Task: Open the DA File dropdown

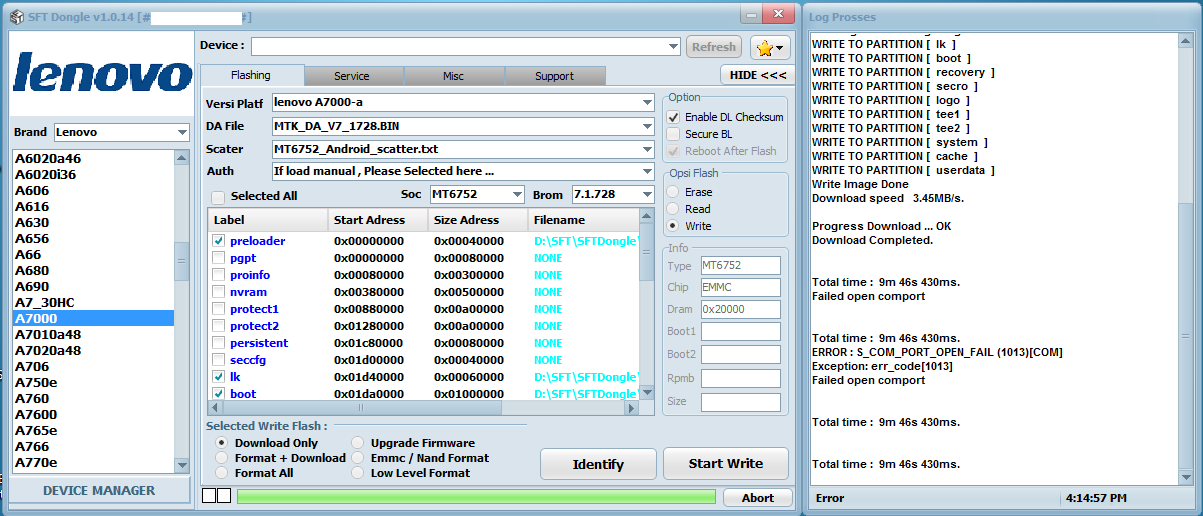Action: 648,126
